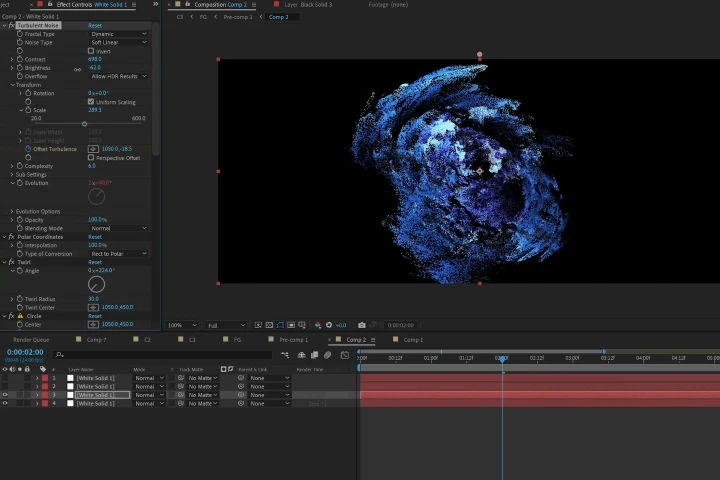Image resolution: width=720 pixels, height=480 pixels.
Task: Switch to the Layer Black Solid 3 tab
Action: [308, 5]
